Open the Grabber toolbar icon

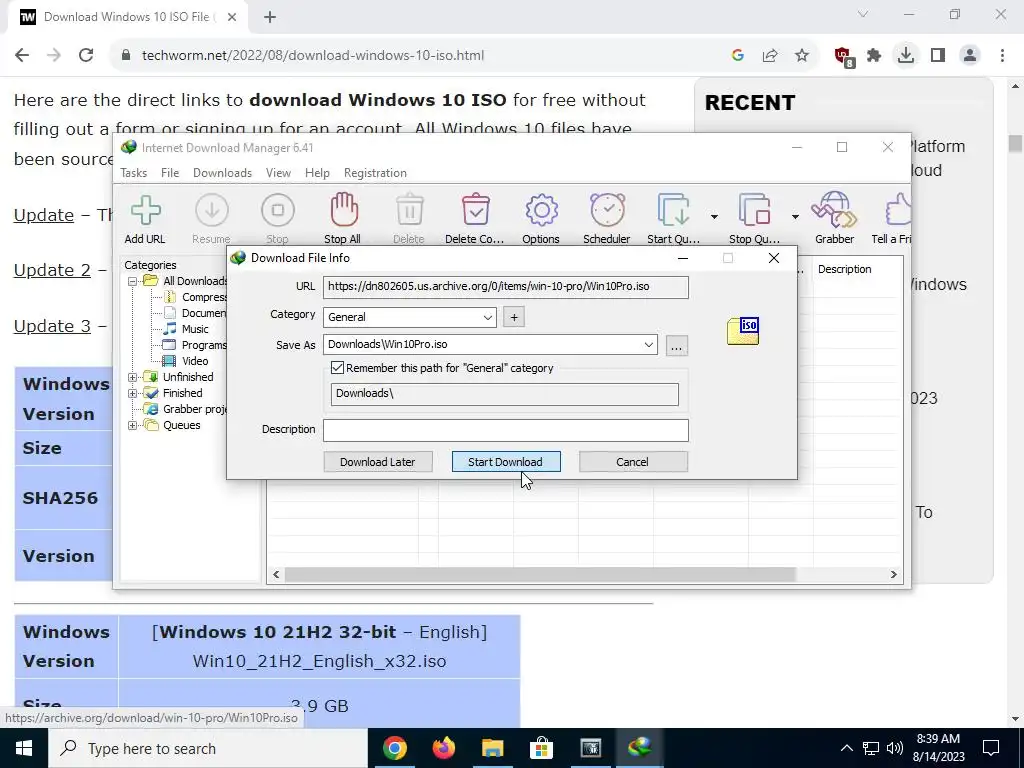pos(834,210)
